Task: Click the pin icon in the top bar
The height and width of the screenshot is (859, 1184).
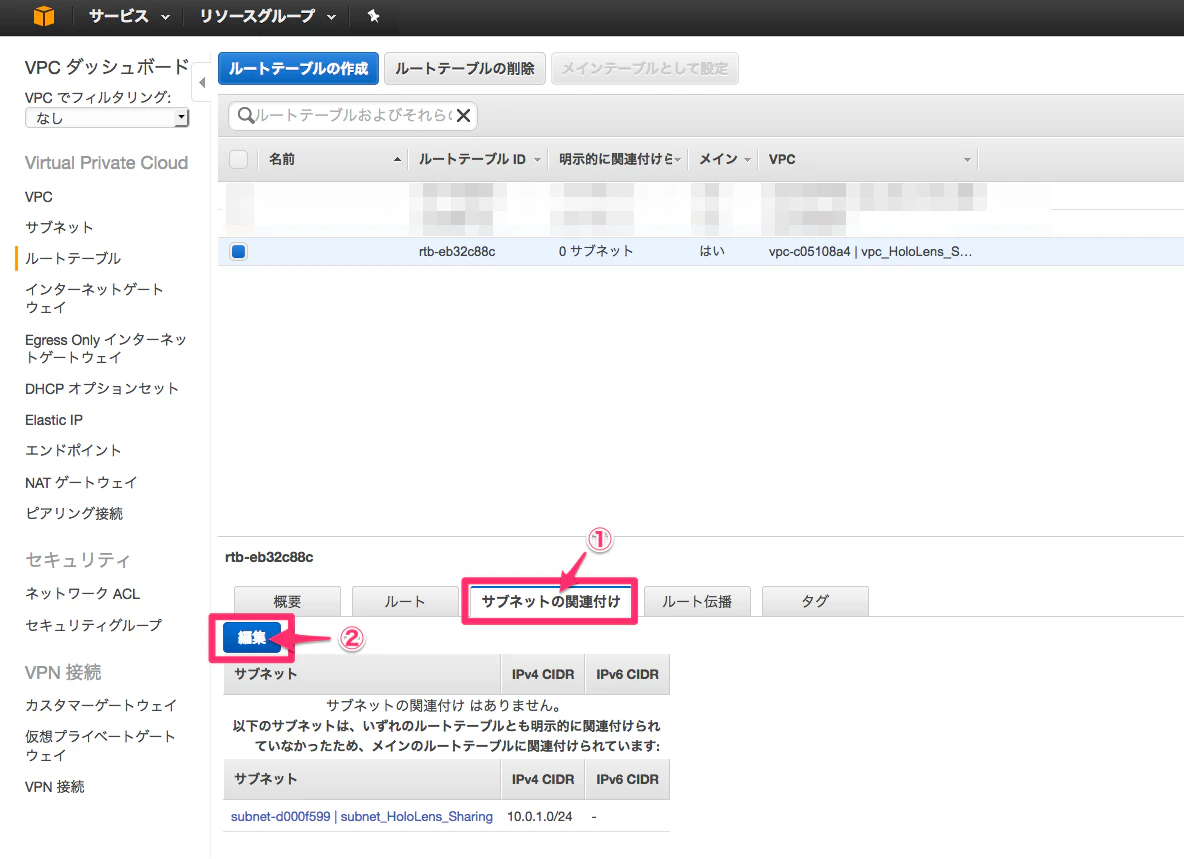Action: point(373,16)
